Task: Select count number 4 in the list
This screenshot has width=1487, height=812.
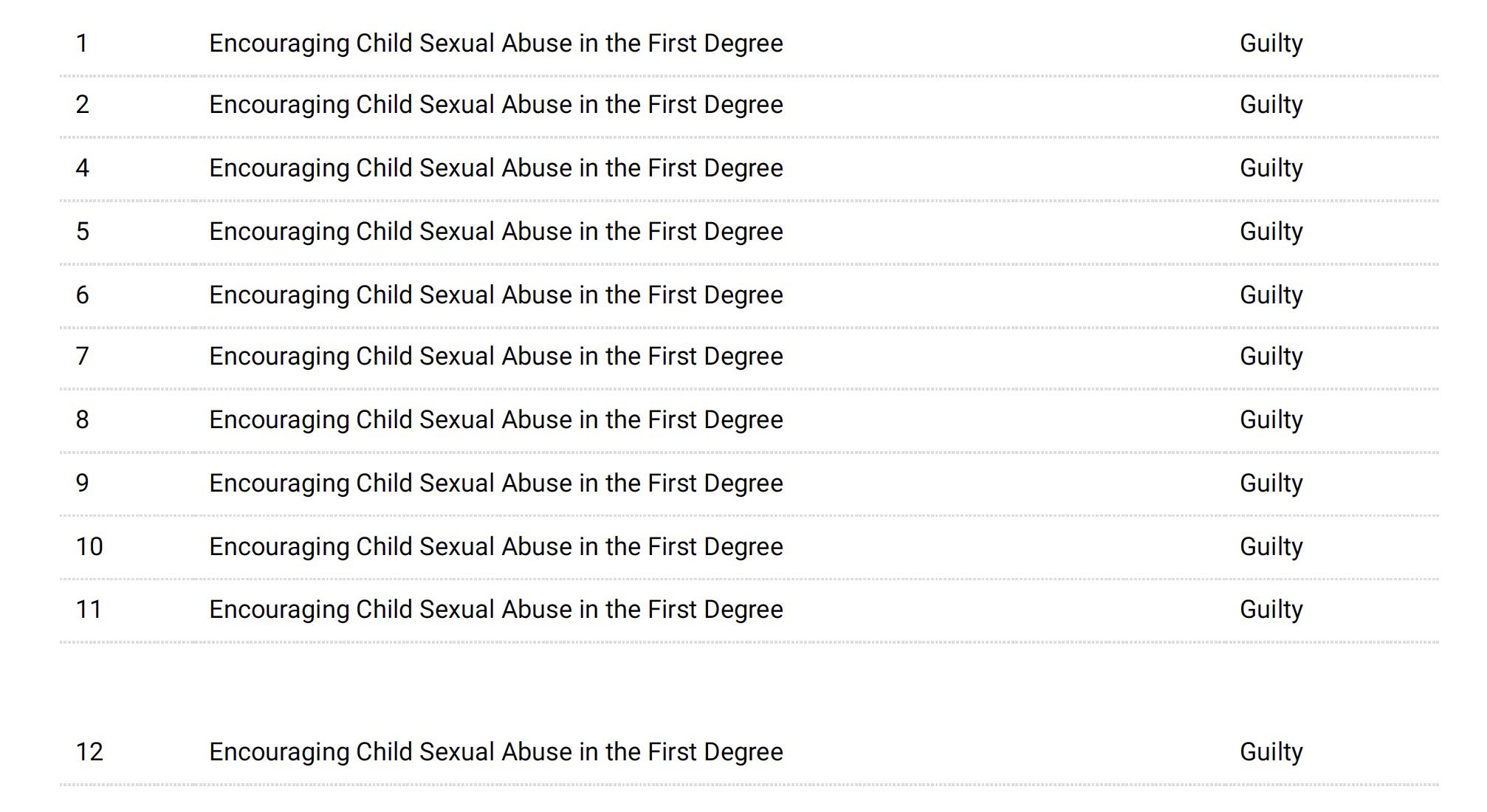Action: pyautogui.click(x=82, y=168)
